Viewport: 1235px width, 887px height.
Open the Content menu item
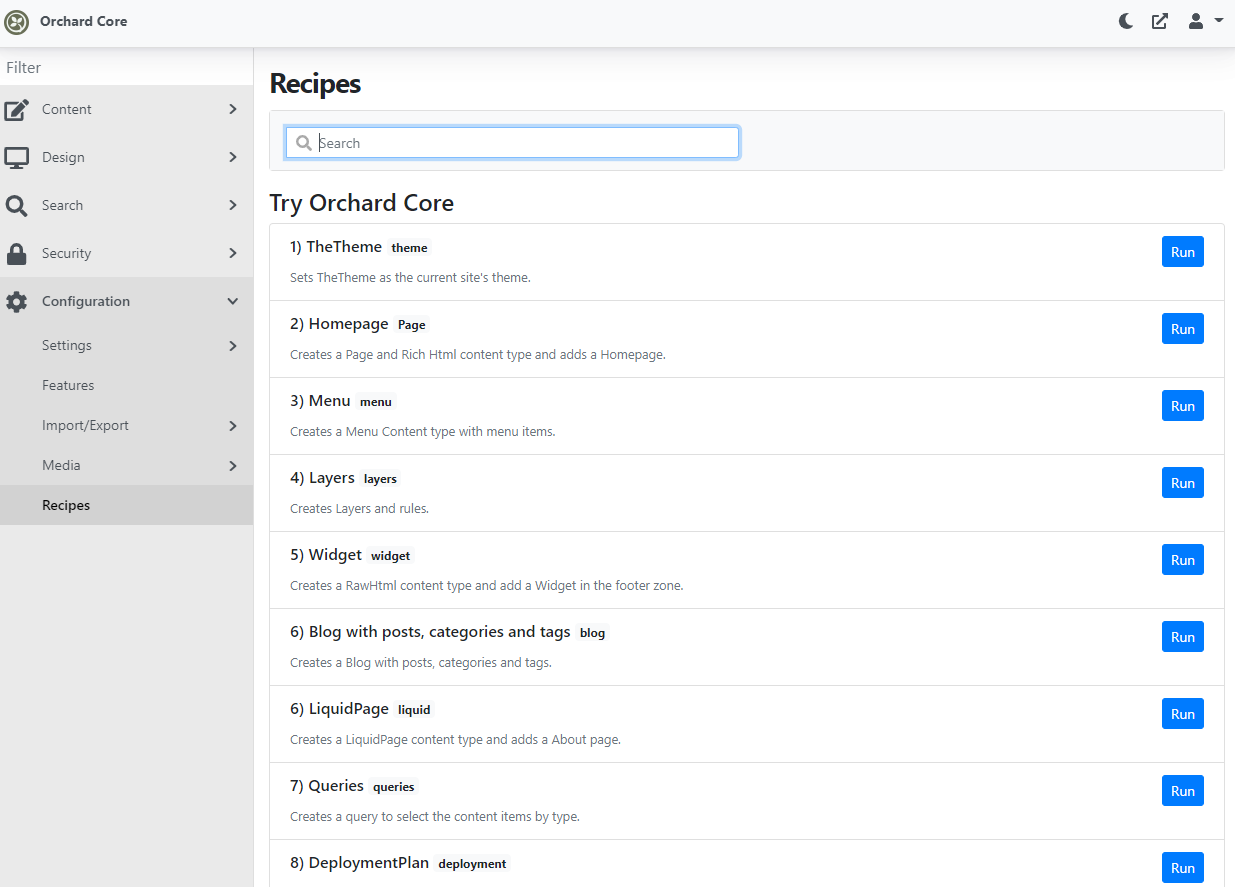pos(126,109)
